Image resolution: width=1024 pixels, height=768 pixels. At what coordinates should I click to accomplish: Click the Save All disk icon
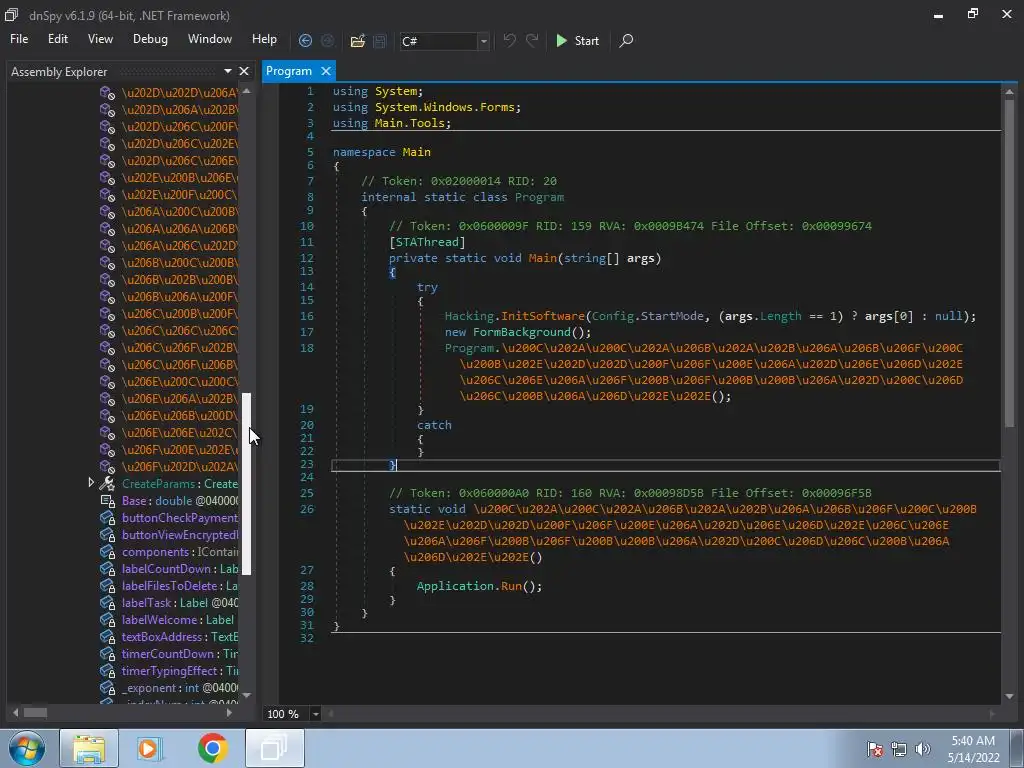tap(380, 41)
